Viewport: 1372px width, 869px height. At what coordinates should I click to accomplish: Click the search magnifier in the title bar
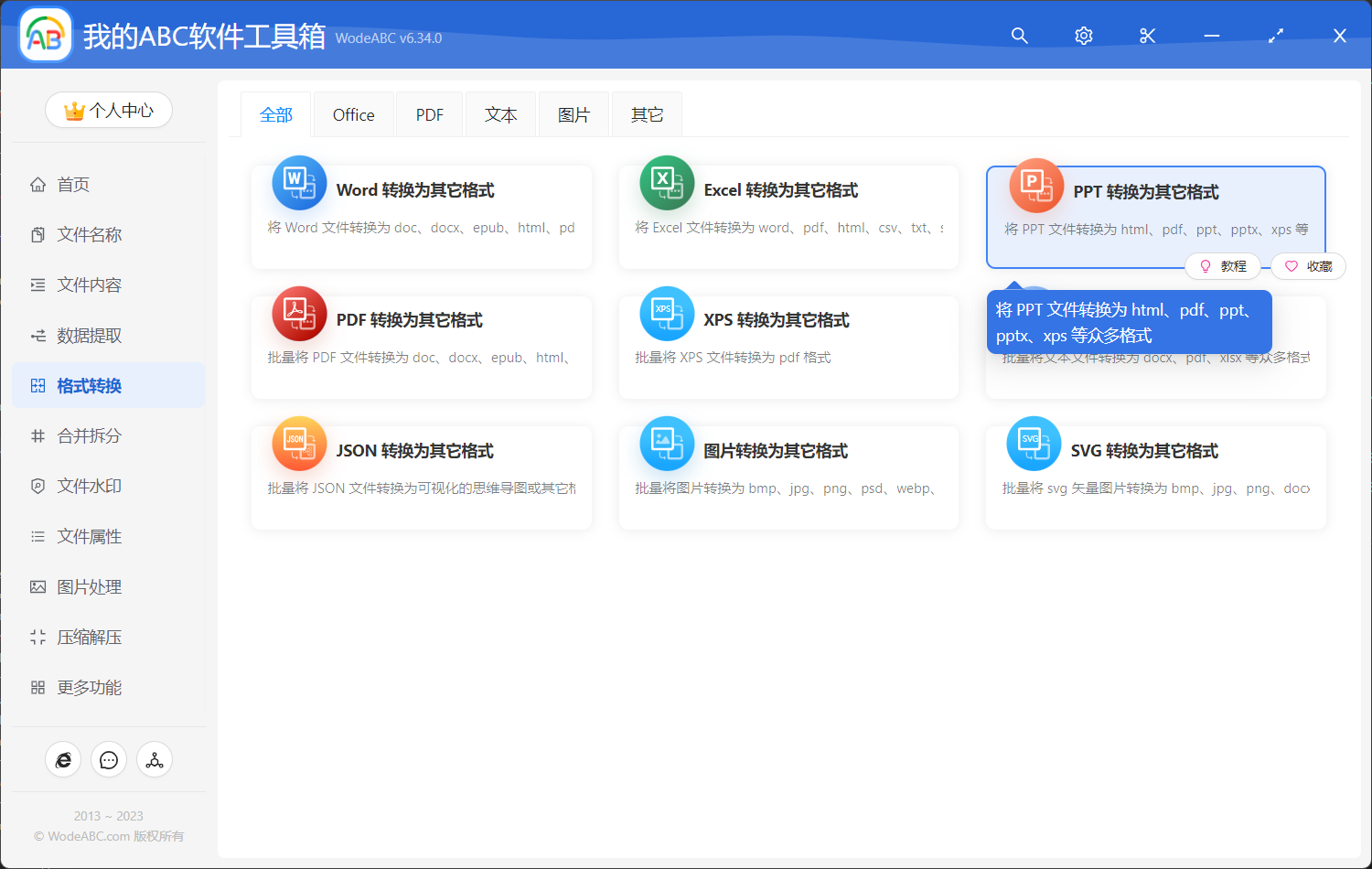click(1019, 36)
